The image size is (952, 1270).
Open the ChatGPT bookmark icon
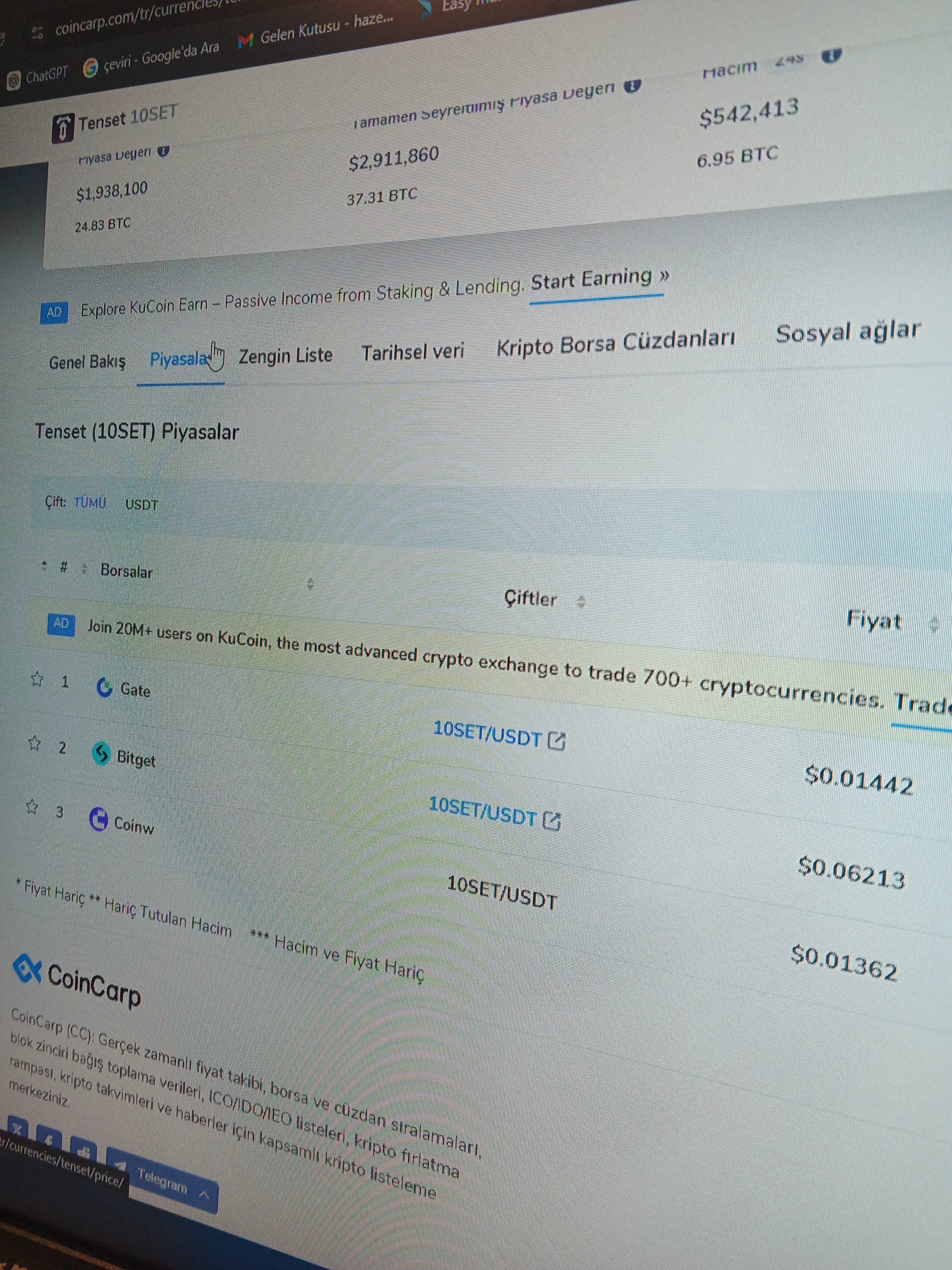pos(14,80)
